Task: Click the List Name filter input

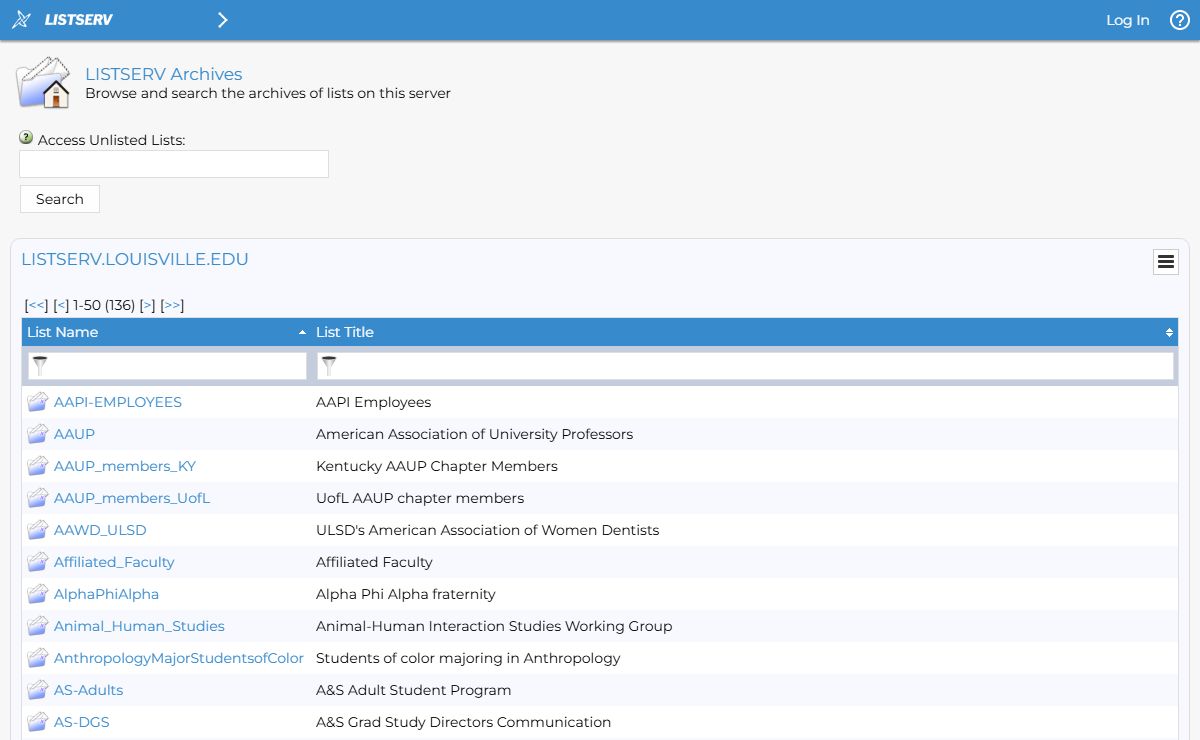Action: click(167, 366)
